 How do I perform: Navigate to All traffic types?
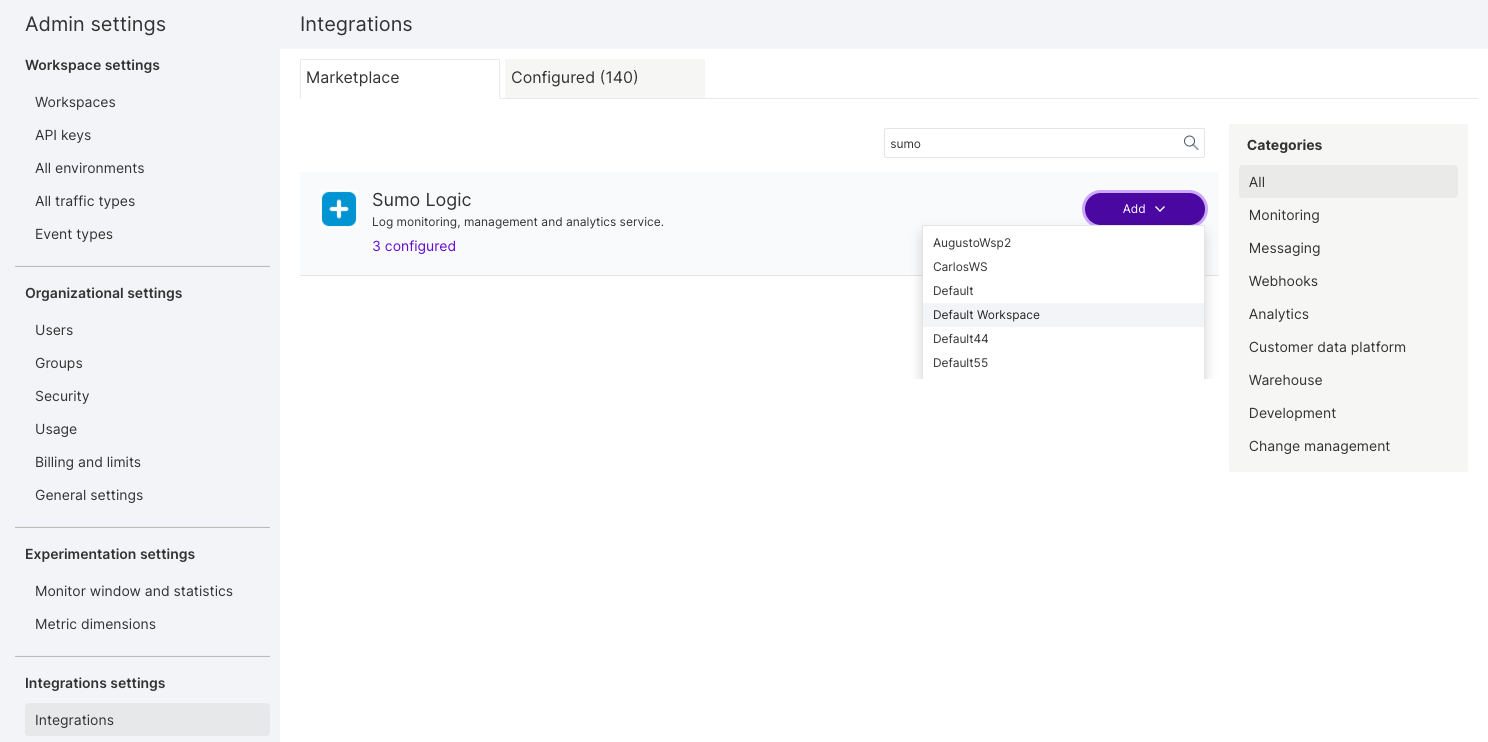click(85, 201)
